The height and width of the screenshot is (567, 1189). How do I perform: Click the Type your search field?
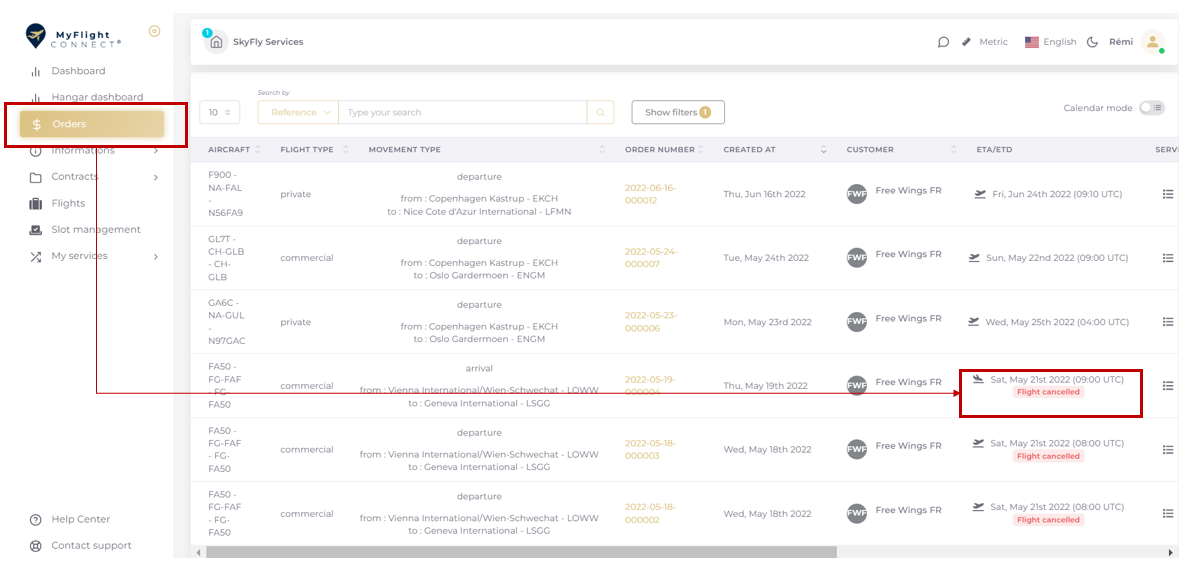[x=462, y=113]
